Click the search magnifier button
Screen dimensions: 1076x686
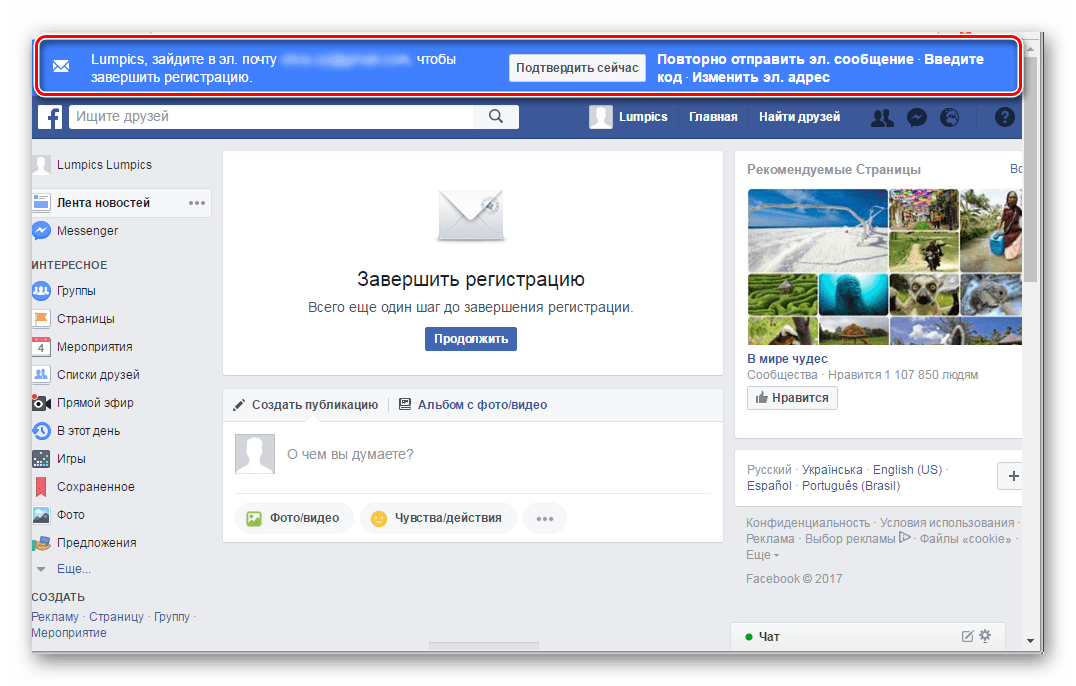496,117
